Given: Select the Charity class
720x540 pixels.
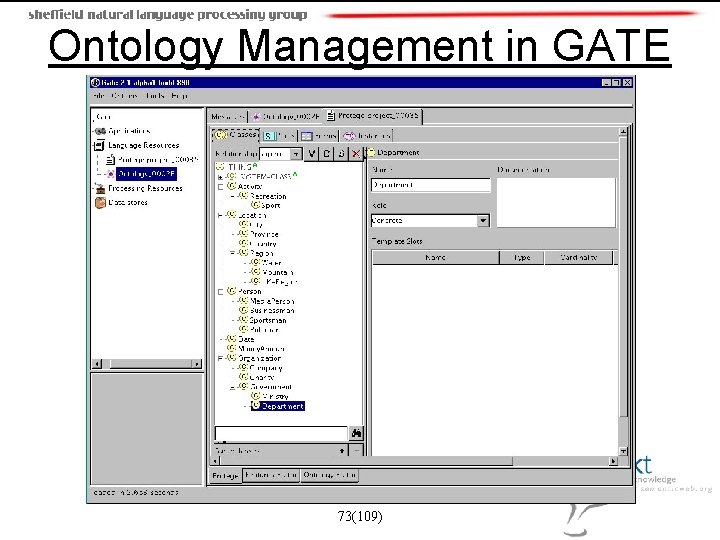Looking at the screenshot, I should pyautogui.click(x=262, y=377).
